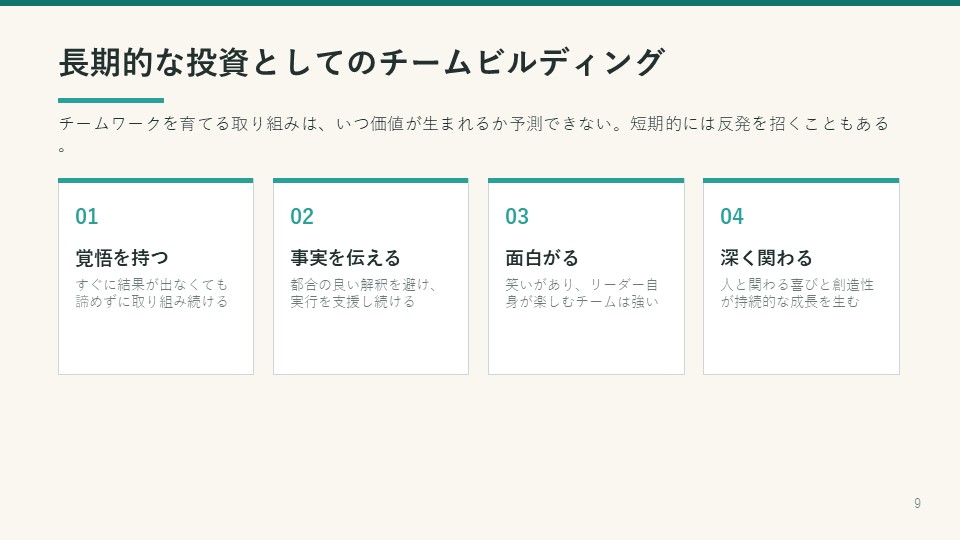Select the number 03 label
This screenshot has width=960, height=540.
pos(517,216)
